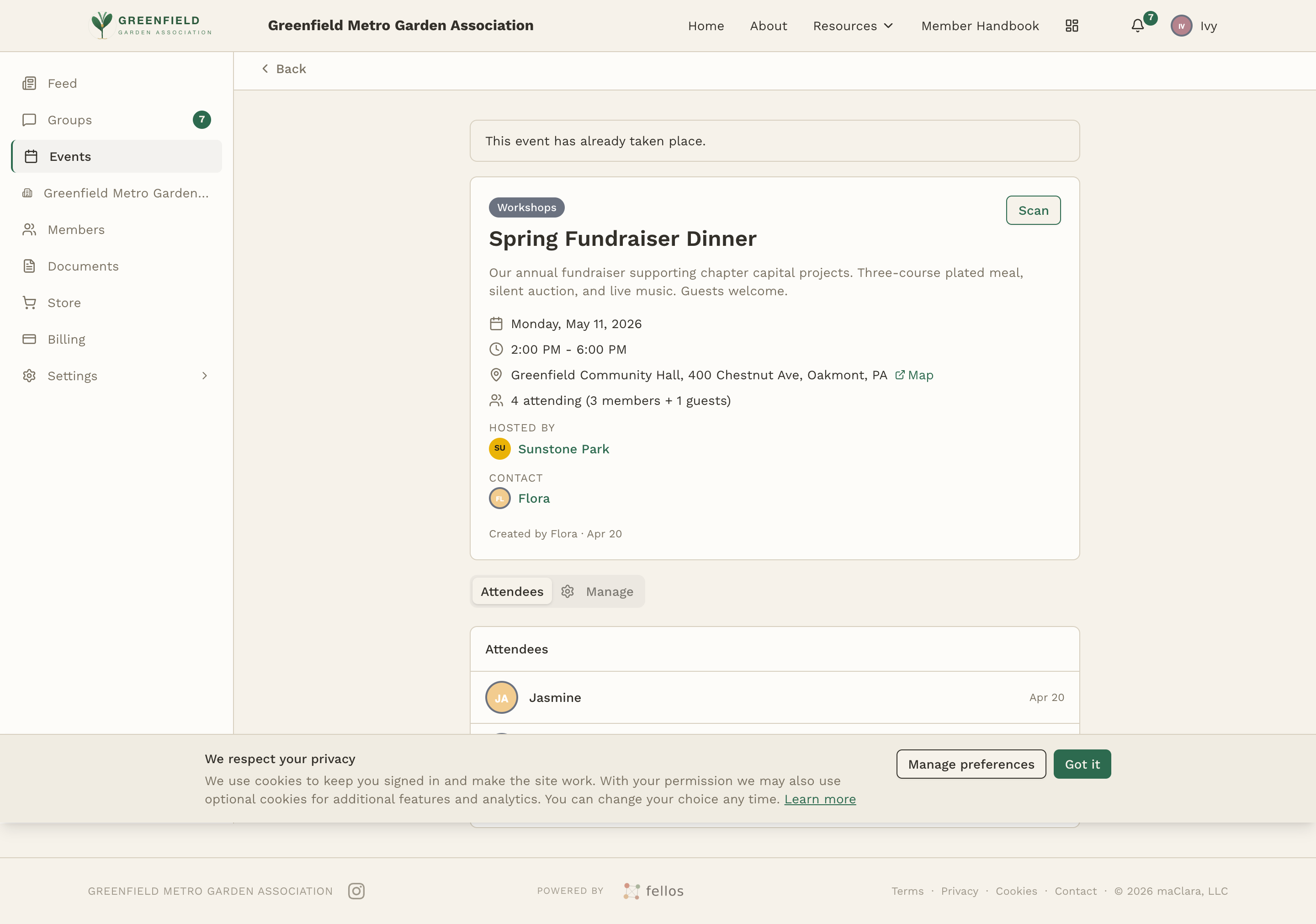Open Privacy link in footer
1316x924 pixels.
point(960,891)
